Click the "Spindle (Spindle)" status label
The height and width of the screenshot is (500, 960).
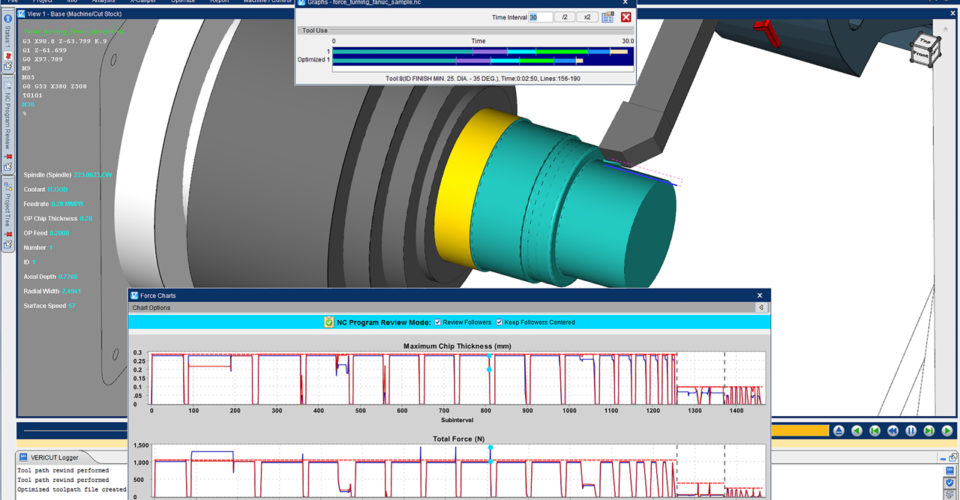click(x=47, y=175)
